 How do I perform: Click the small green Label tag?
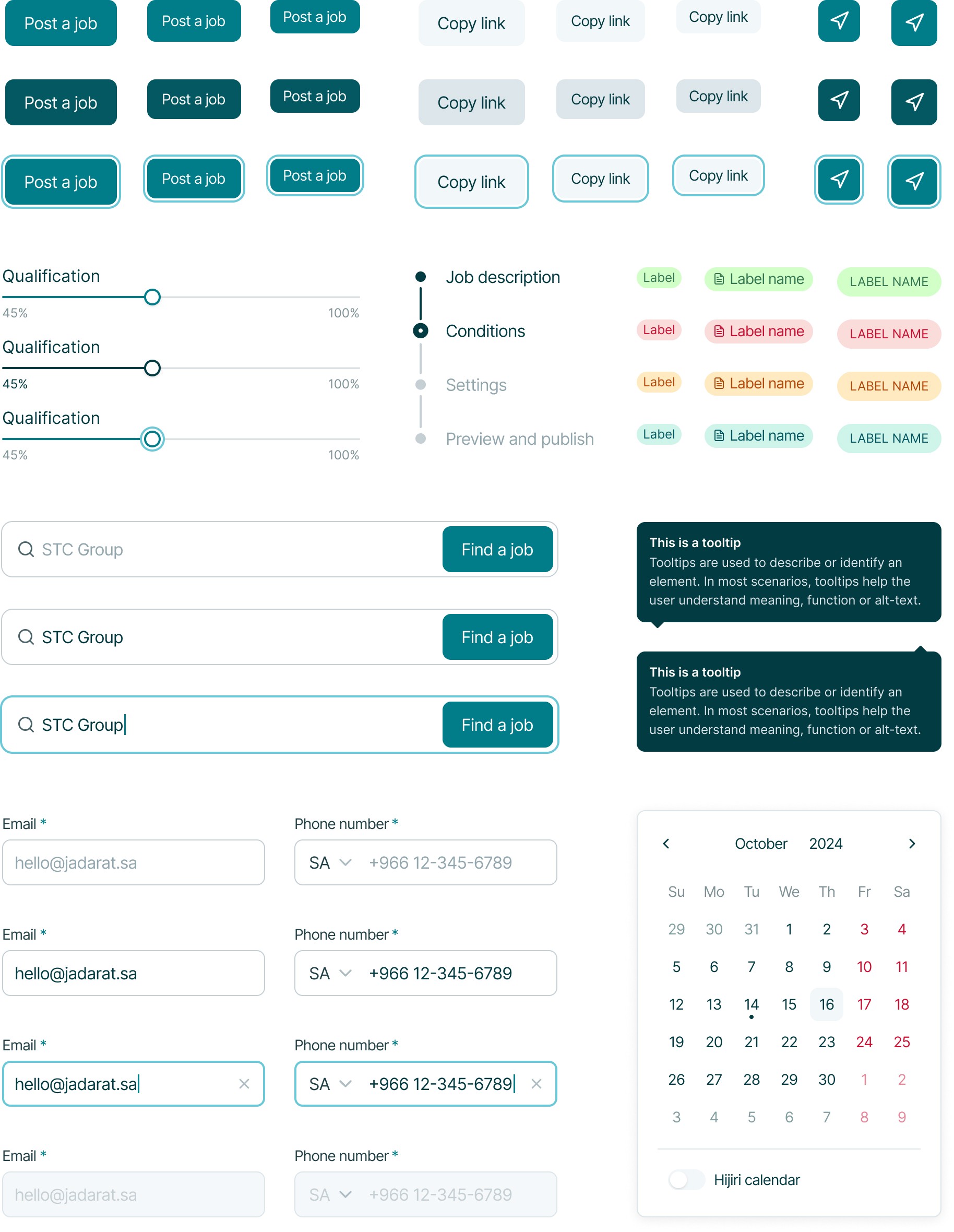659,278
